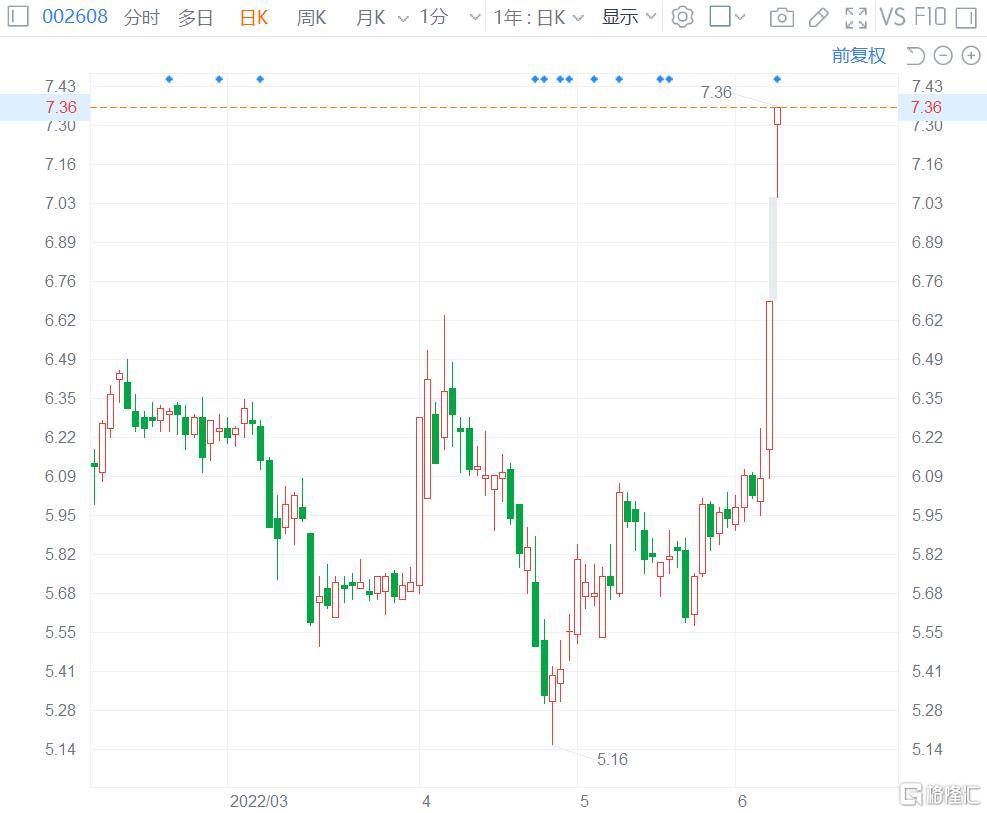Activate the drawing pencil tool
This screenshot has height=813, width=987.
(818, 18)
